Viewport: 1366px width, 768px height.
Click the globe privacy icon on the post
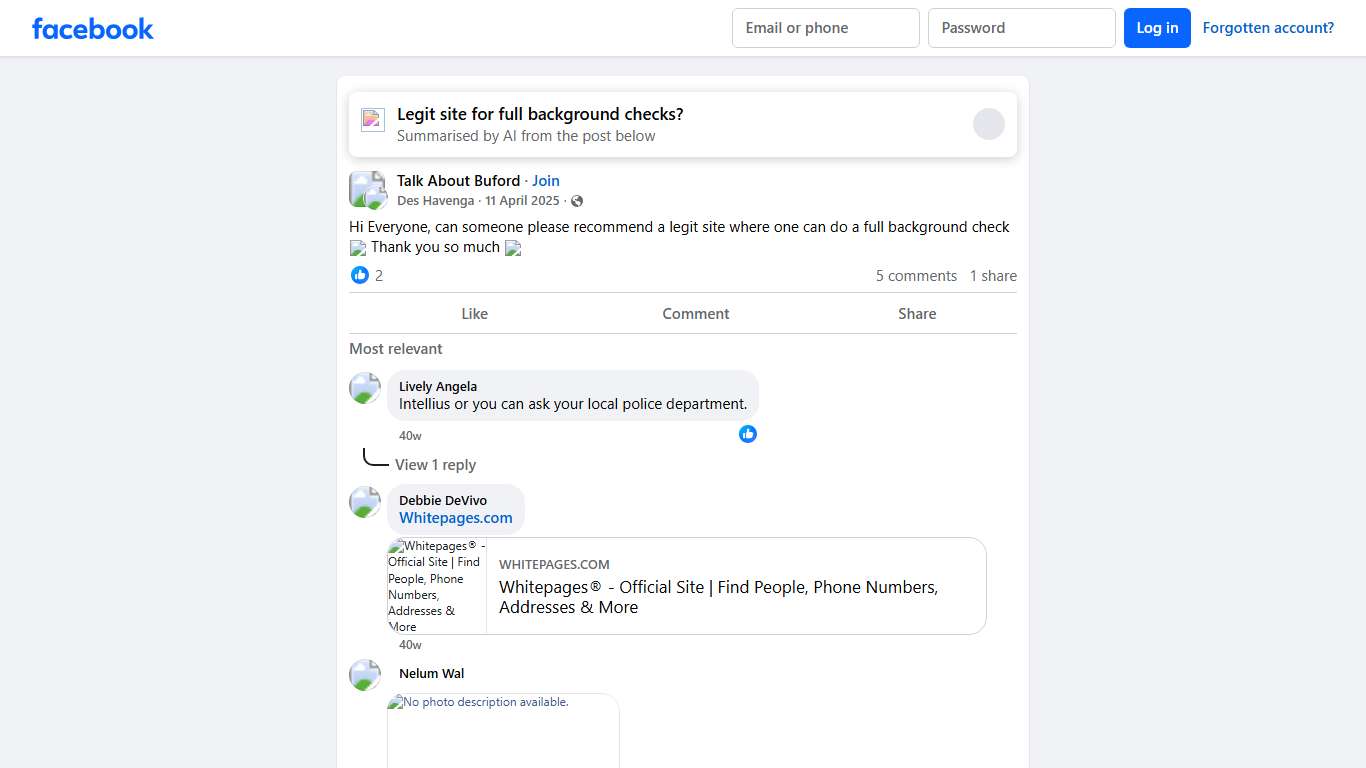coord(577,201)
